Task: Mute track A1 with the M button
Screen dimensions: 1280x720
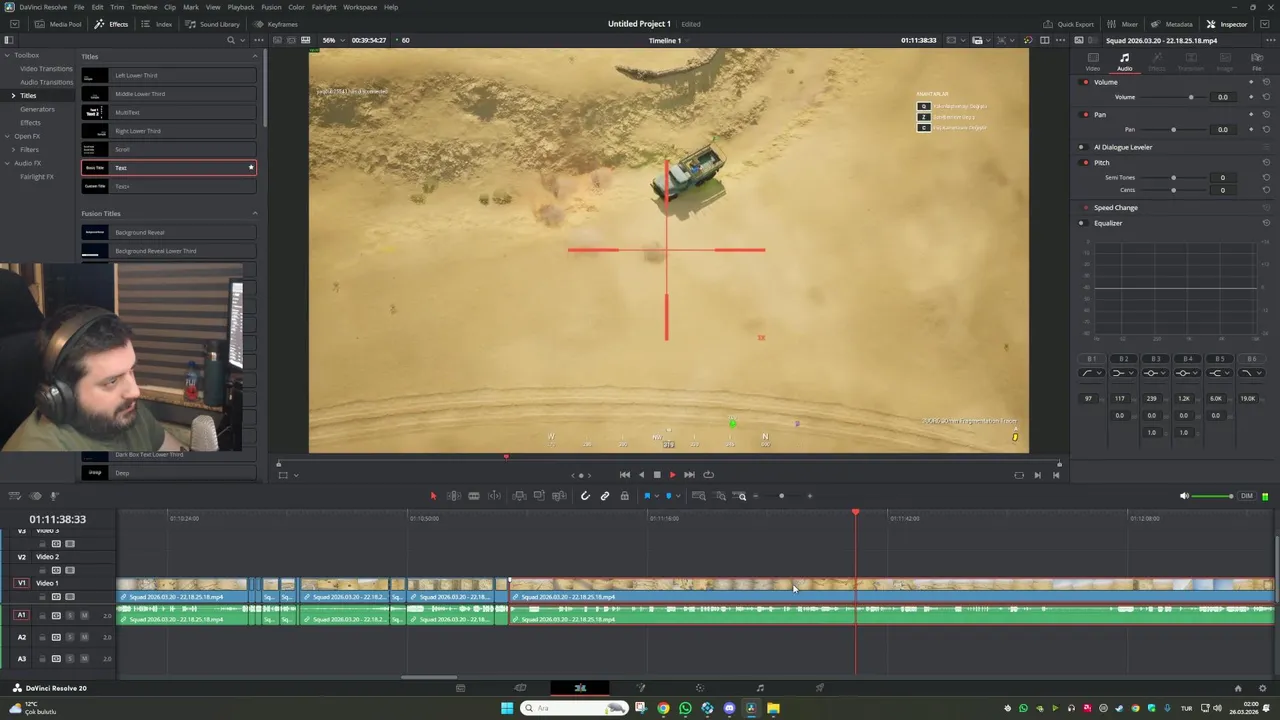Action: point(84,615)
